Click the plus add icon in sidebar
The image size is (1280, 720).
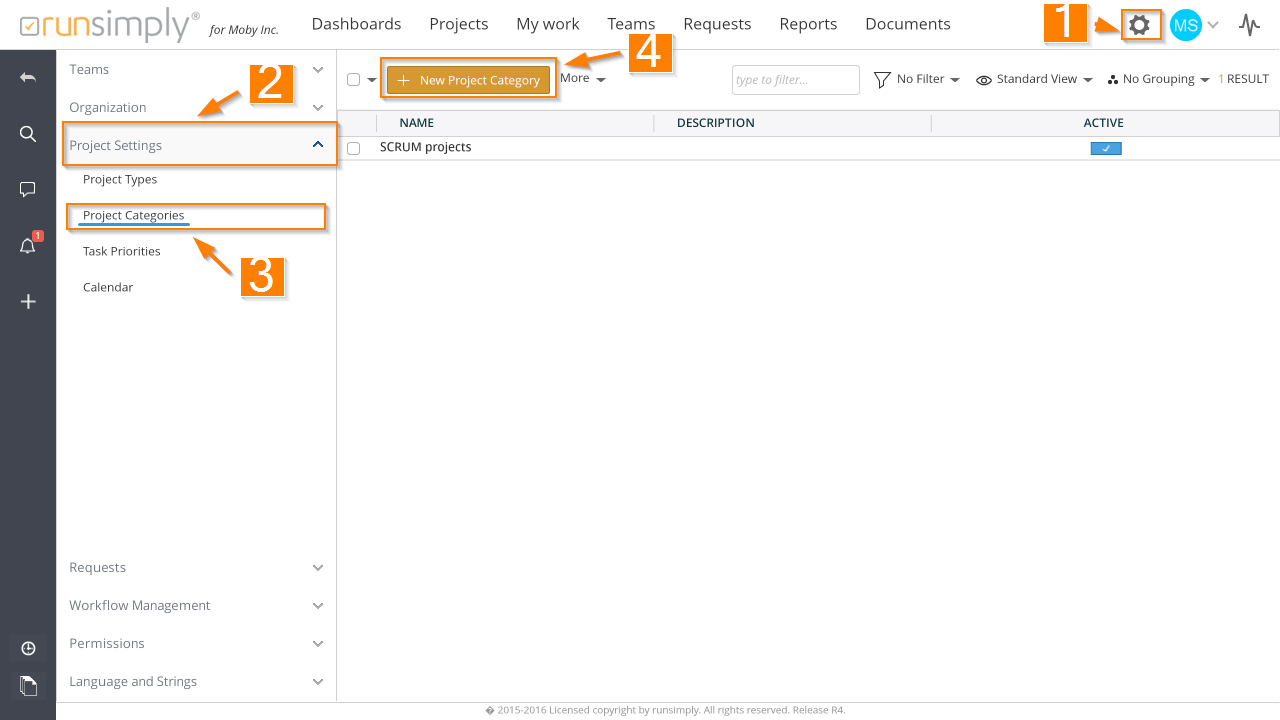click(28, 302)
